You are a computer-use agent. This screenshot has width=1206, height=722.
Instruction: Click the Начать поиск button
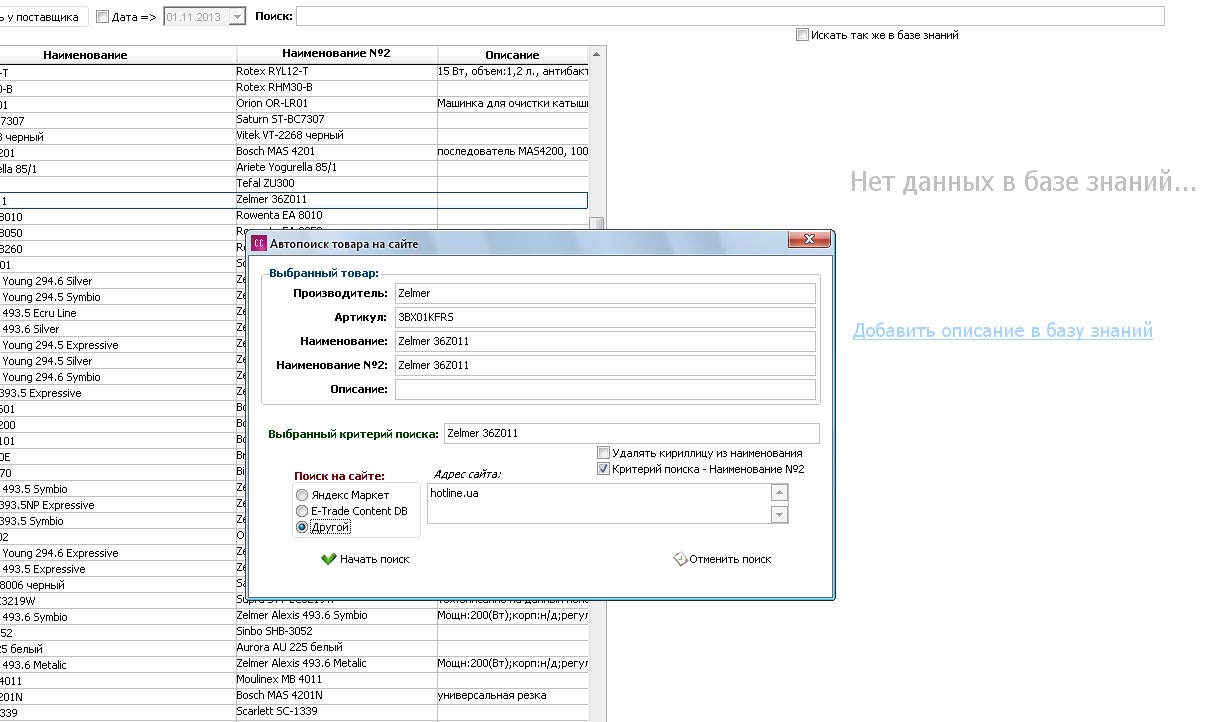[365, 559]
